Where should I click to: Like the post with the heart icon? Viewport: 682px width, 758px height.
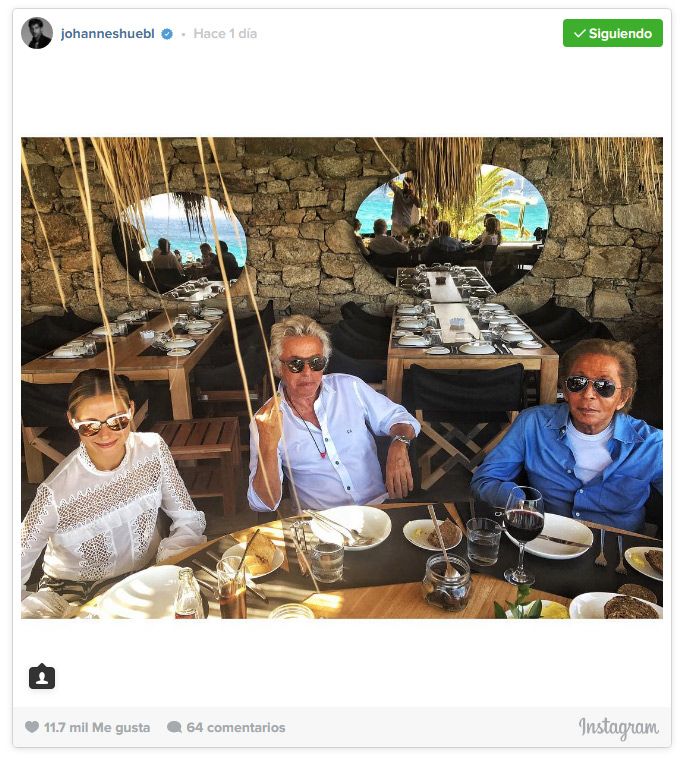pos(32,727)
